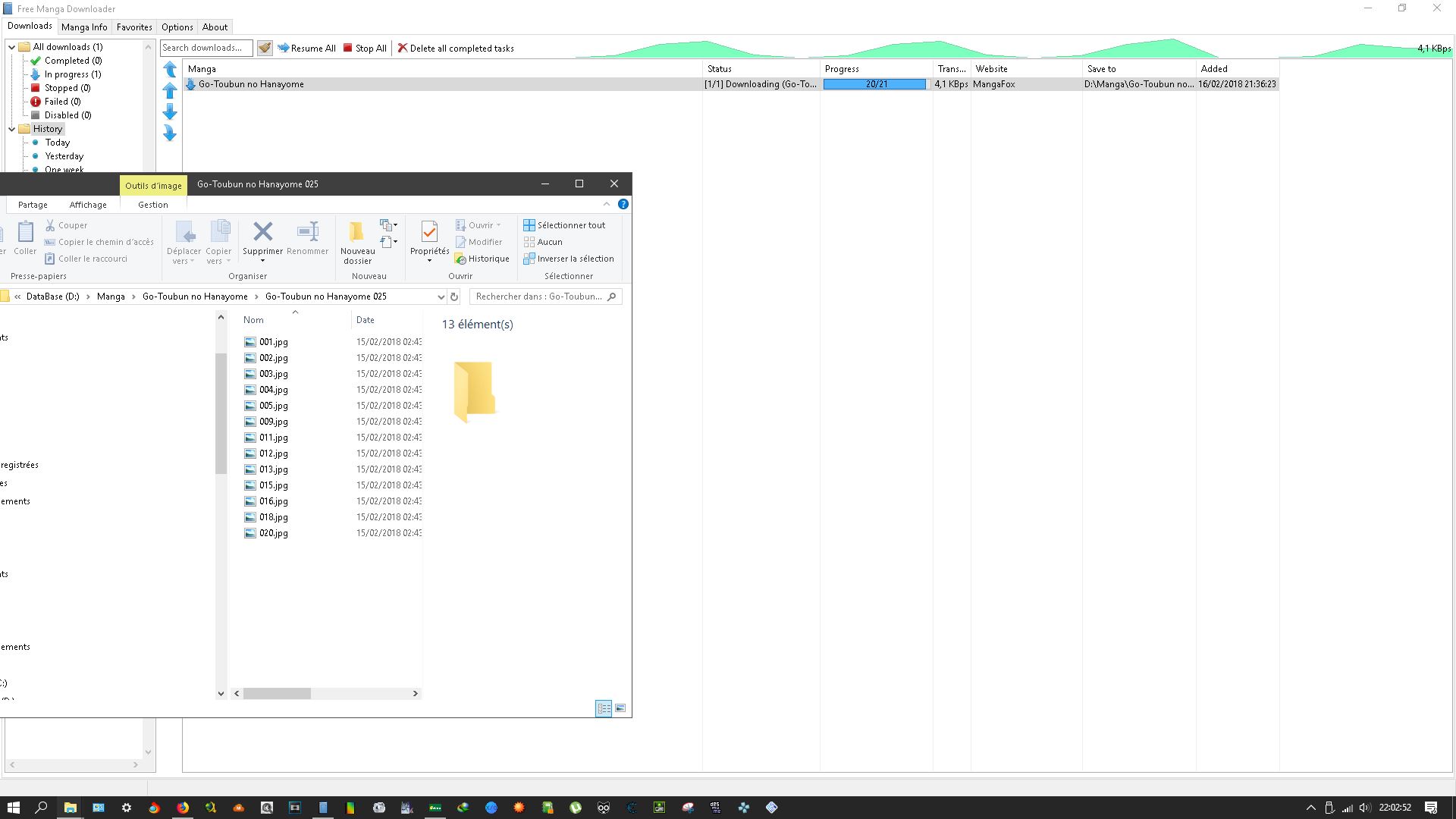Click the Stop All red square icon
The image size is (1456, 819).
pos(348,48)
